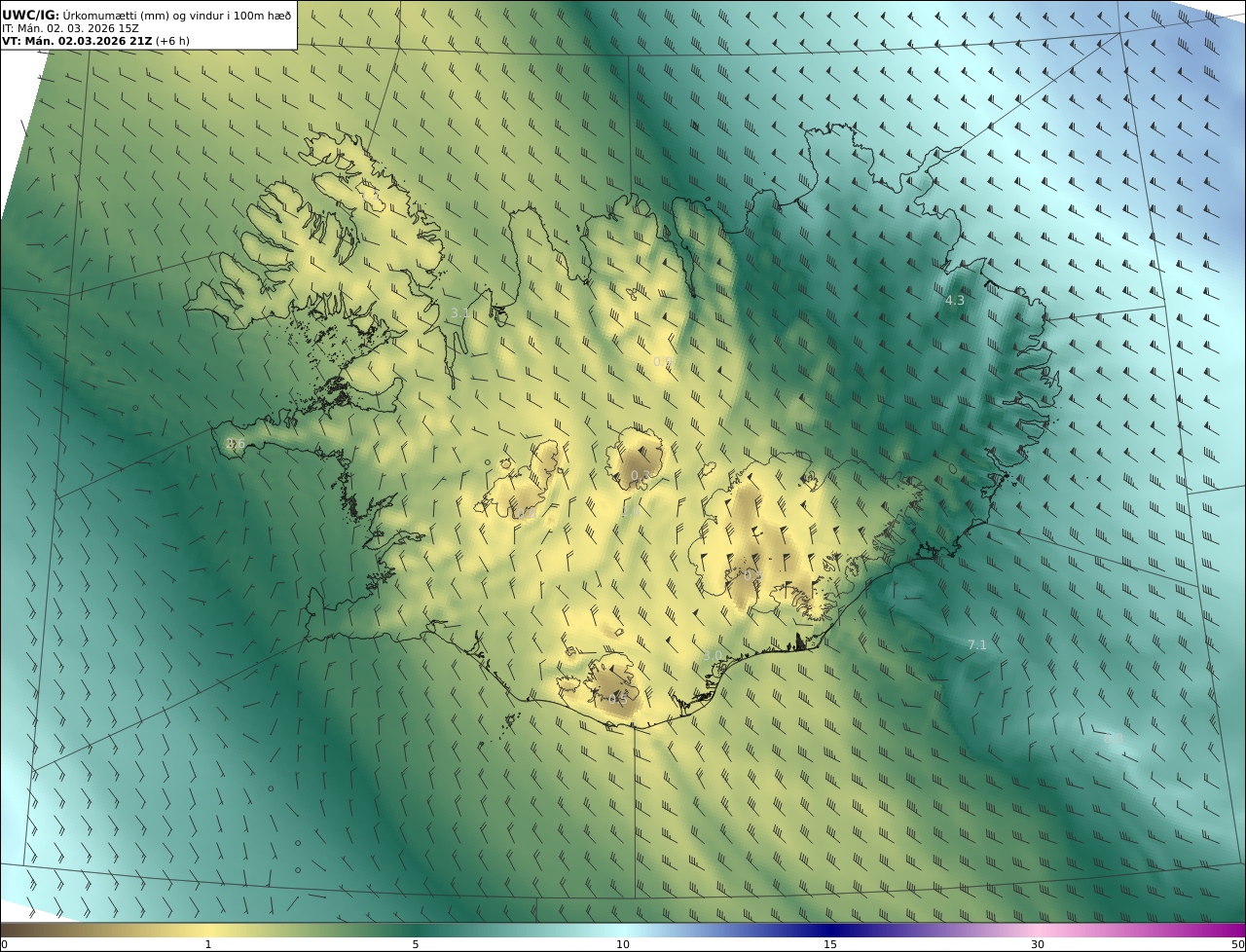Click colorbar tick label 1
Viewport: 1246px width, 952px height.
coord(207,944)
